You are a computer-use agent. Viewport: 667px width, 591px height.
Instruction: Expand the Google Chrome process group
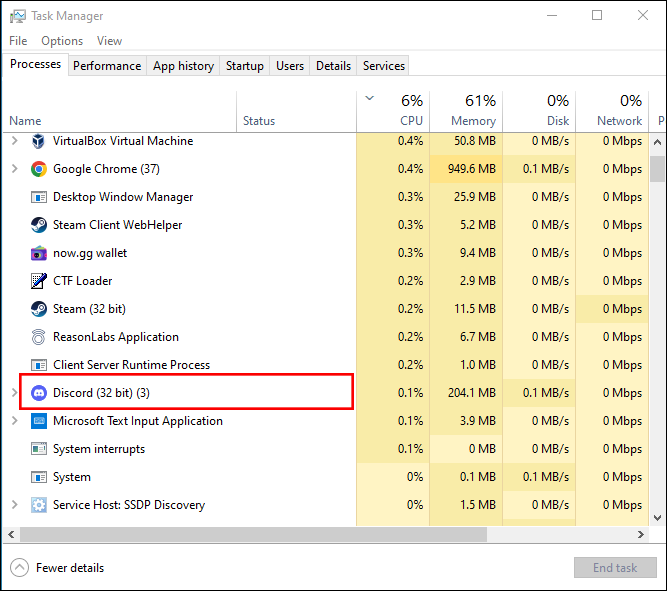(14, 169)
